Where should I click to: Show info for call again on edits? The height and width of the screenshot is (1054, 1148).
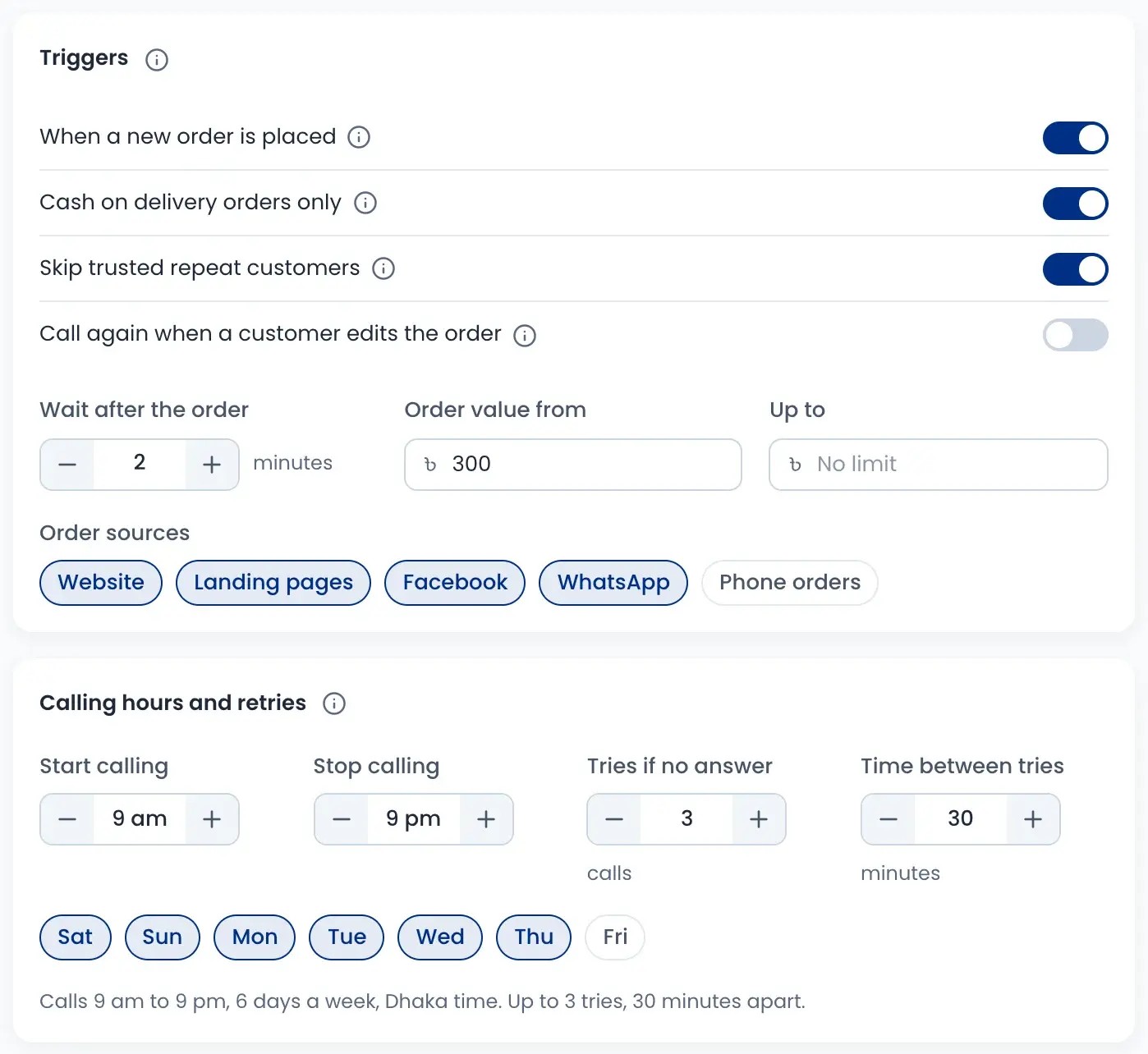(x=525, y=335)
